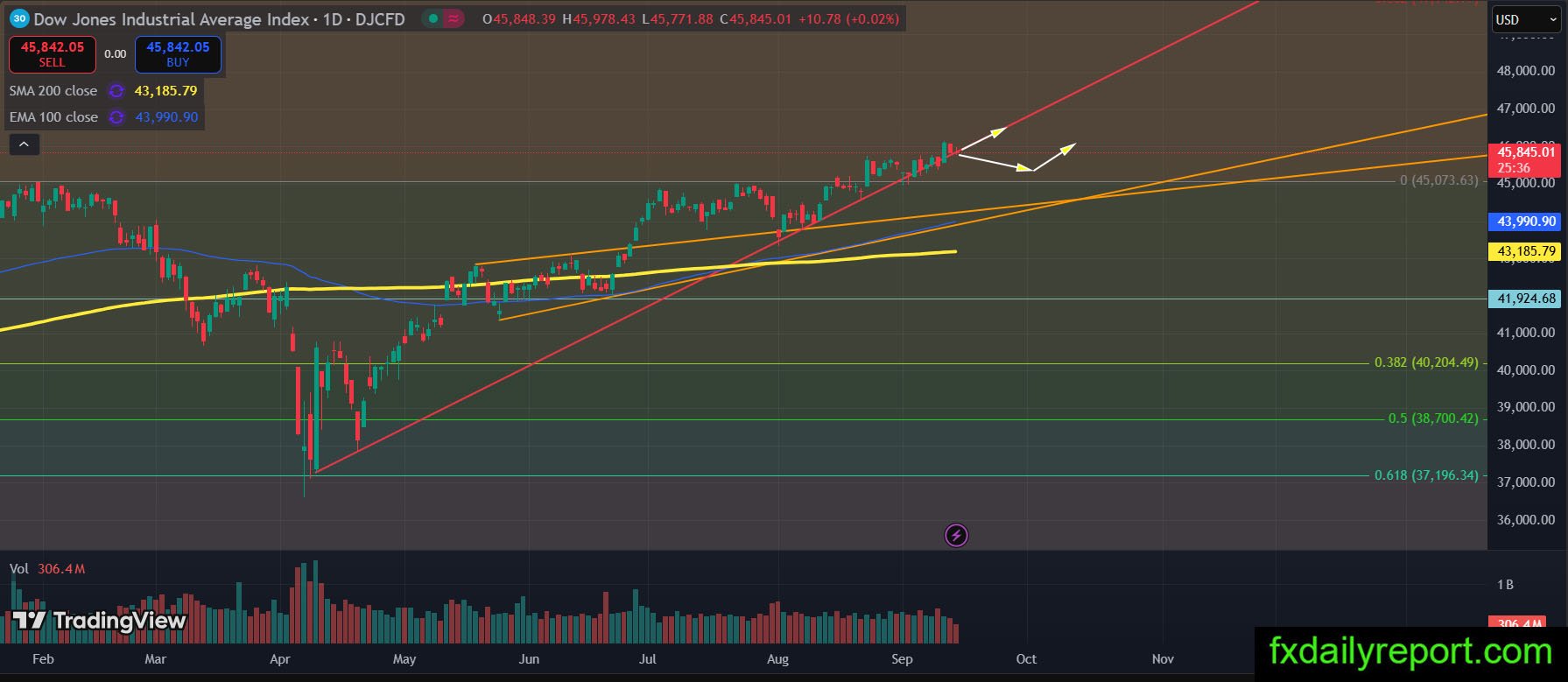
Task: Click Jun on the time axis
Action: 529,659
